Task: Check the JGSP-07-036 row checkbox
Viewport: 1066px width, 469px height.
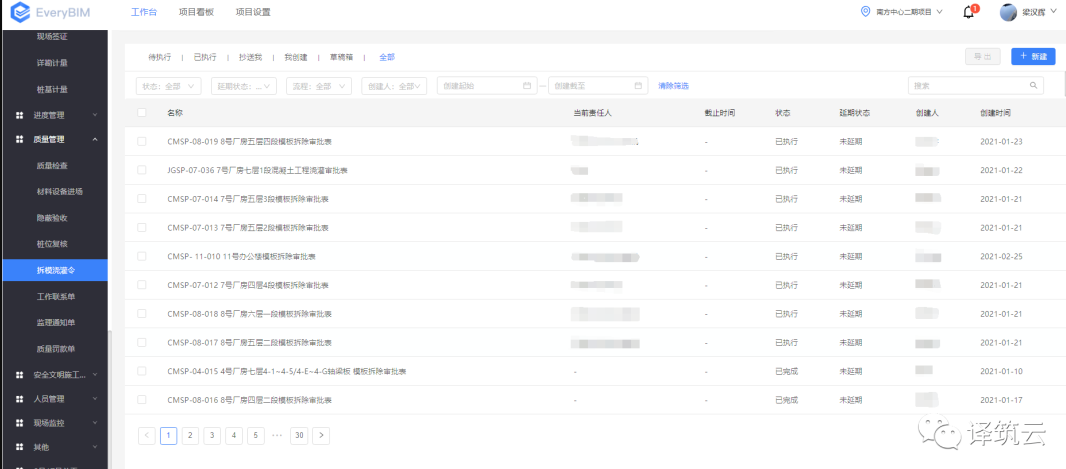Action: pyautogui.click(x=141, y=170)
